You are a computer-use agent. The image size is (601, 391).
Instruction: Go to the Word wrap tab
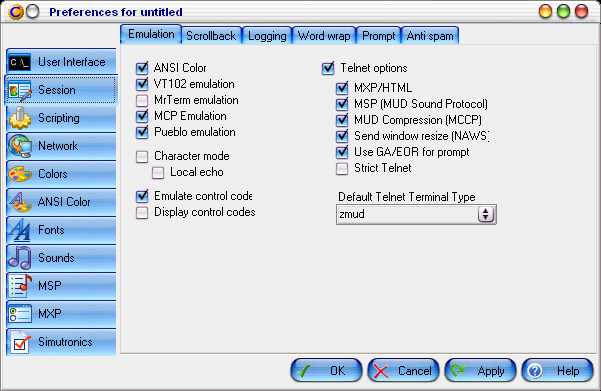pyautogui.click(x=324, y=36)
